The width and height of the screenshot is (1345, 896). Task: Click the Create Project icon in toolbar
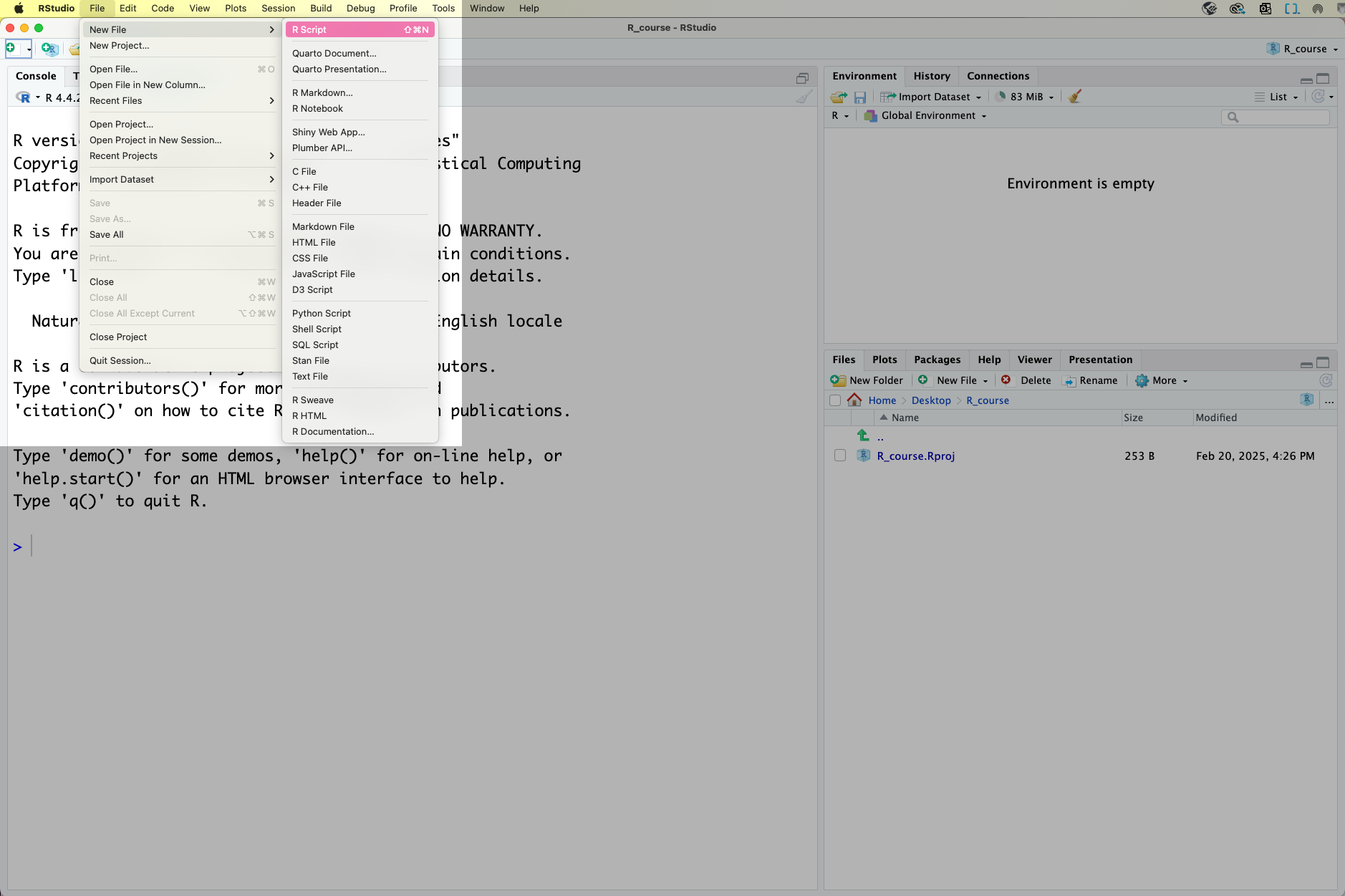click(49, 49)
